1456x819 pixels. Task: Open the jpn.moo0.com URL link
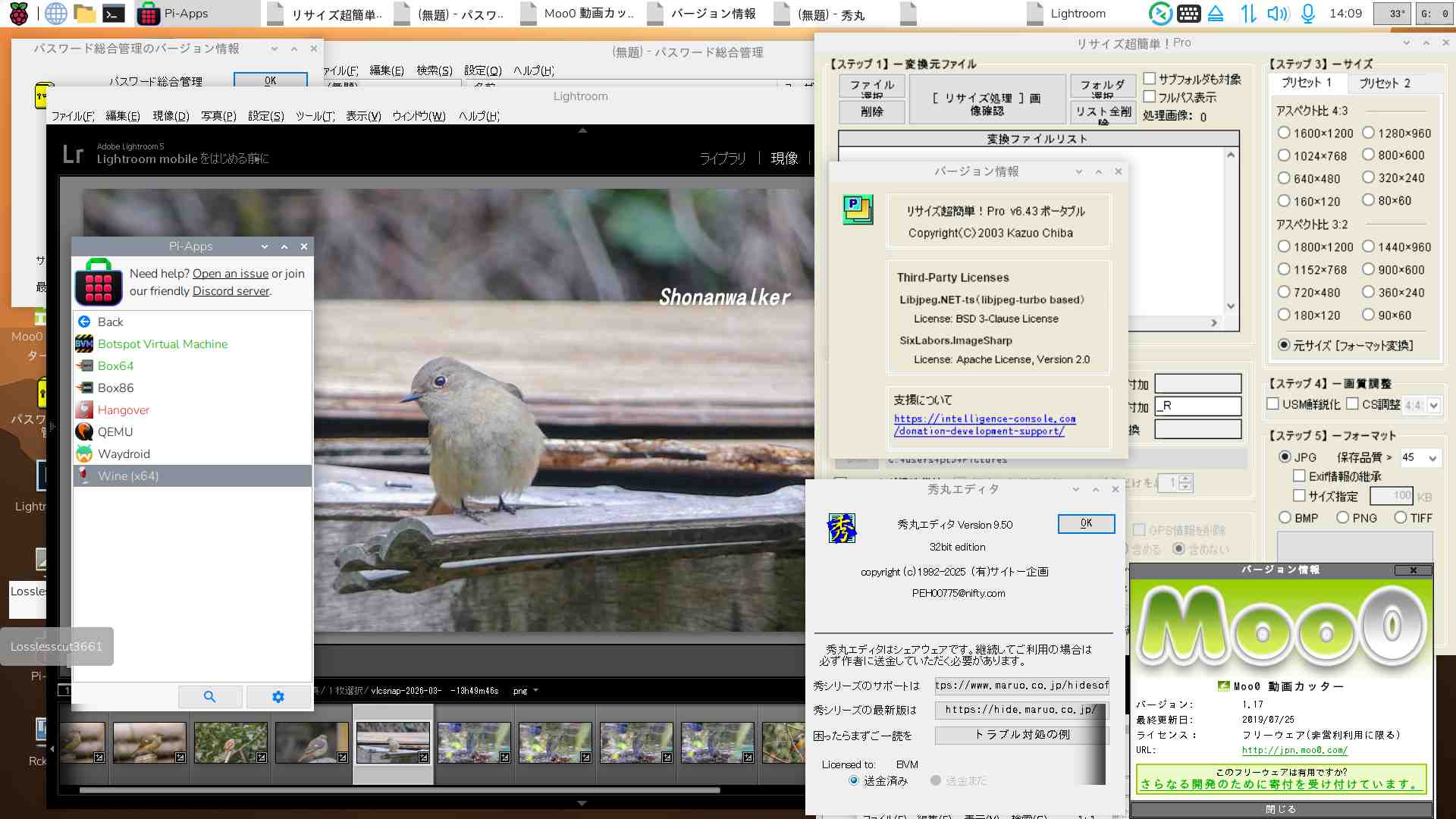1294,750
